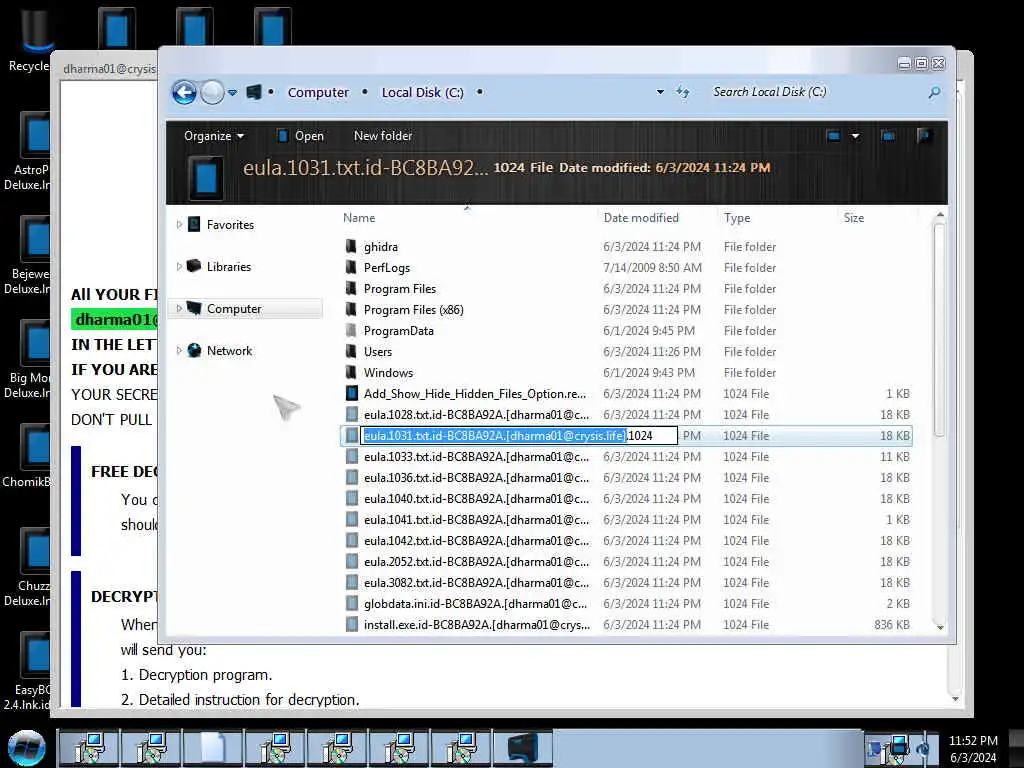Select Favorites in navigation pane

[x=230, y=225]
